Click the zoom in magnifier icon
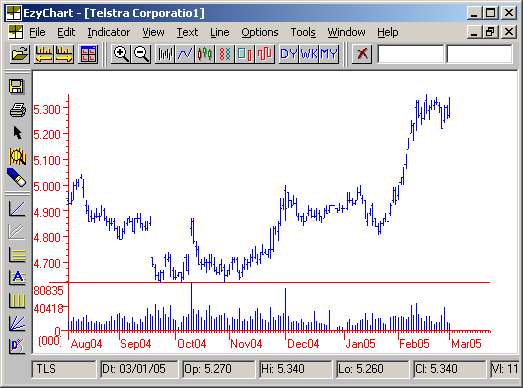The image size is (523, 388). (121, 54)
